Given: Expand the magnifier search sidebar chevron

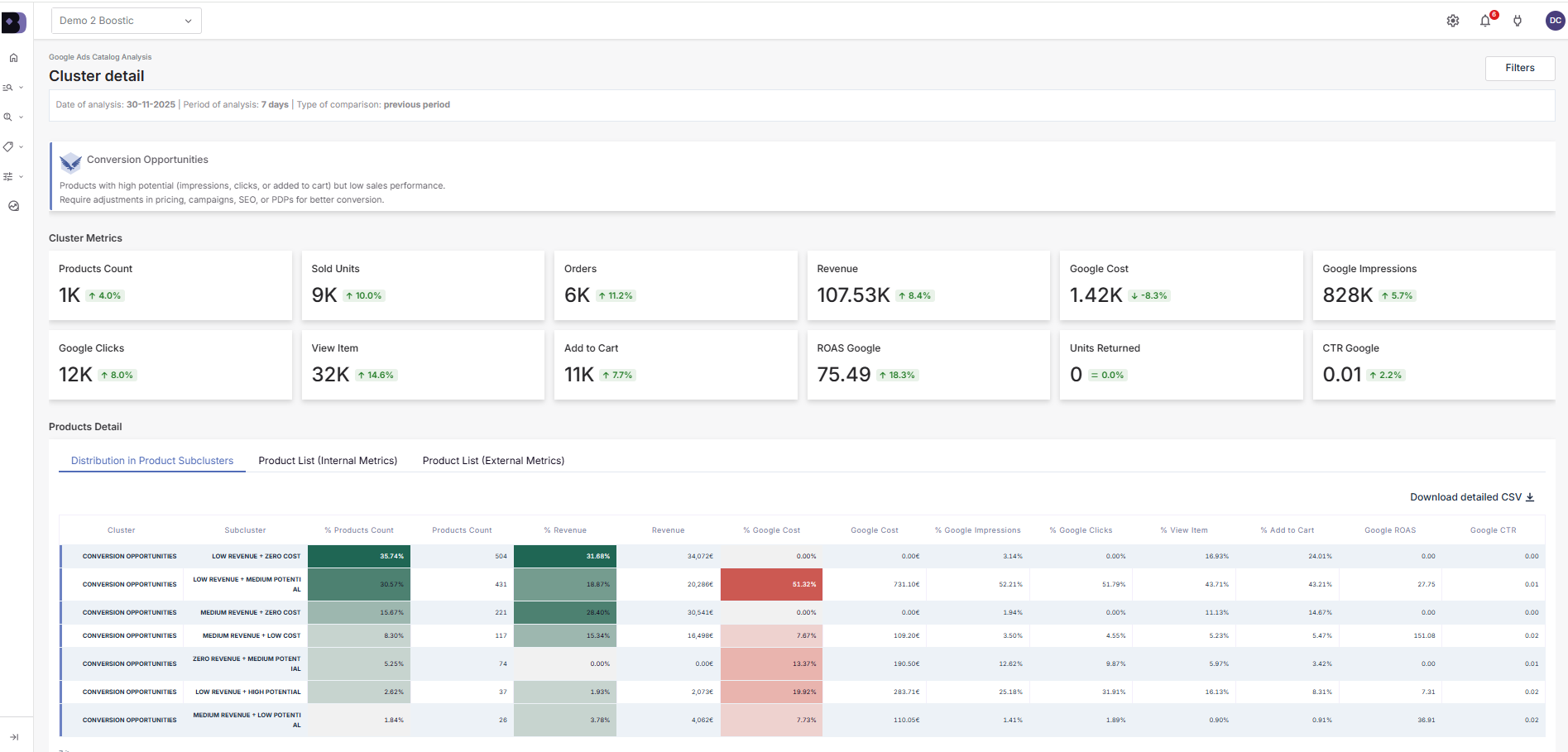Looking at the screenshot, I should pos(22,117).
